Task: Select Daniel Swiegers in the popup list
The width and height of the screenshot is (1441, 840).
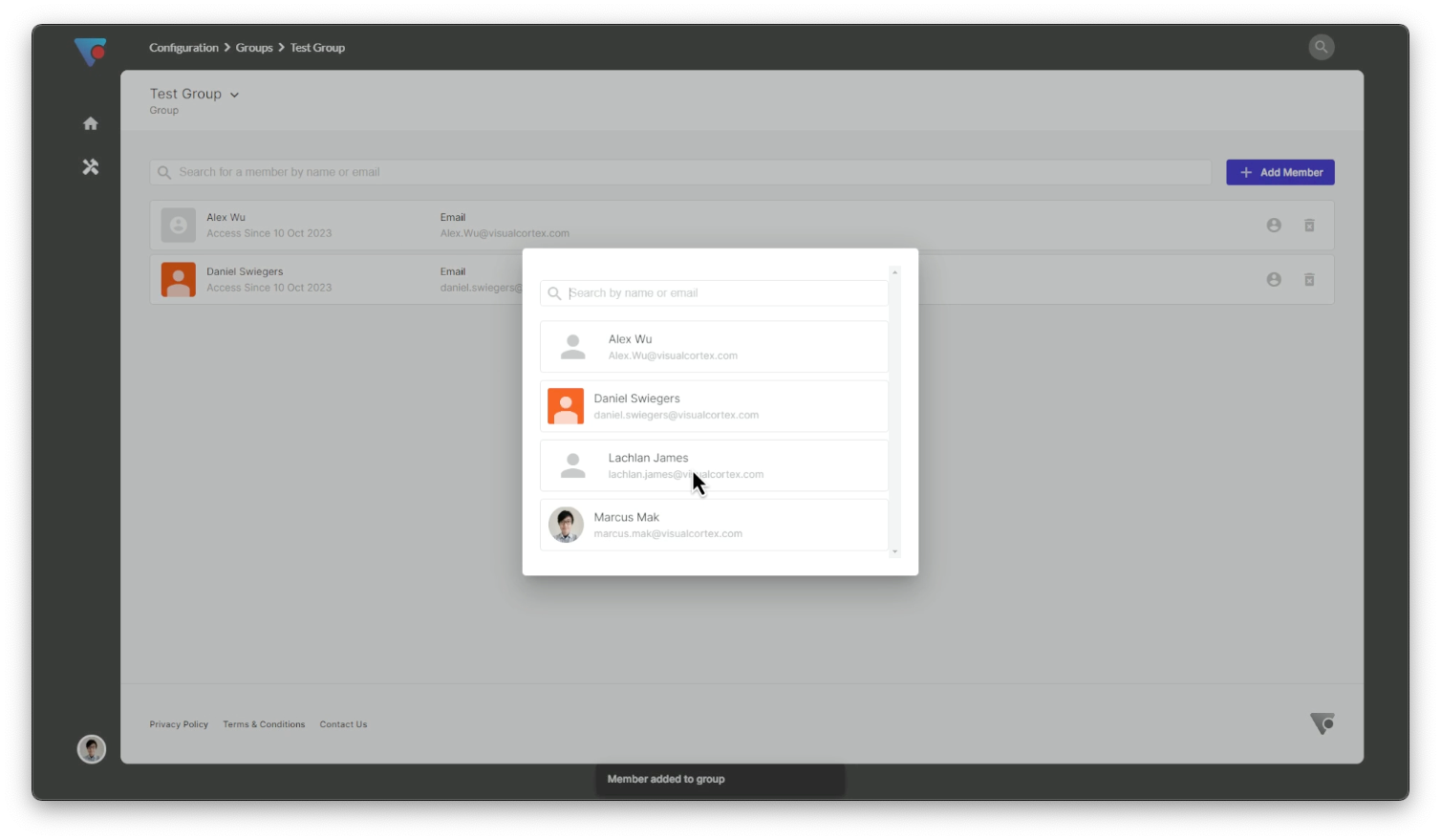Action: (714, 406)
